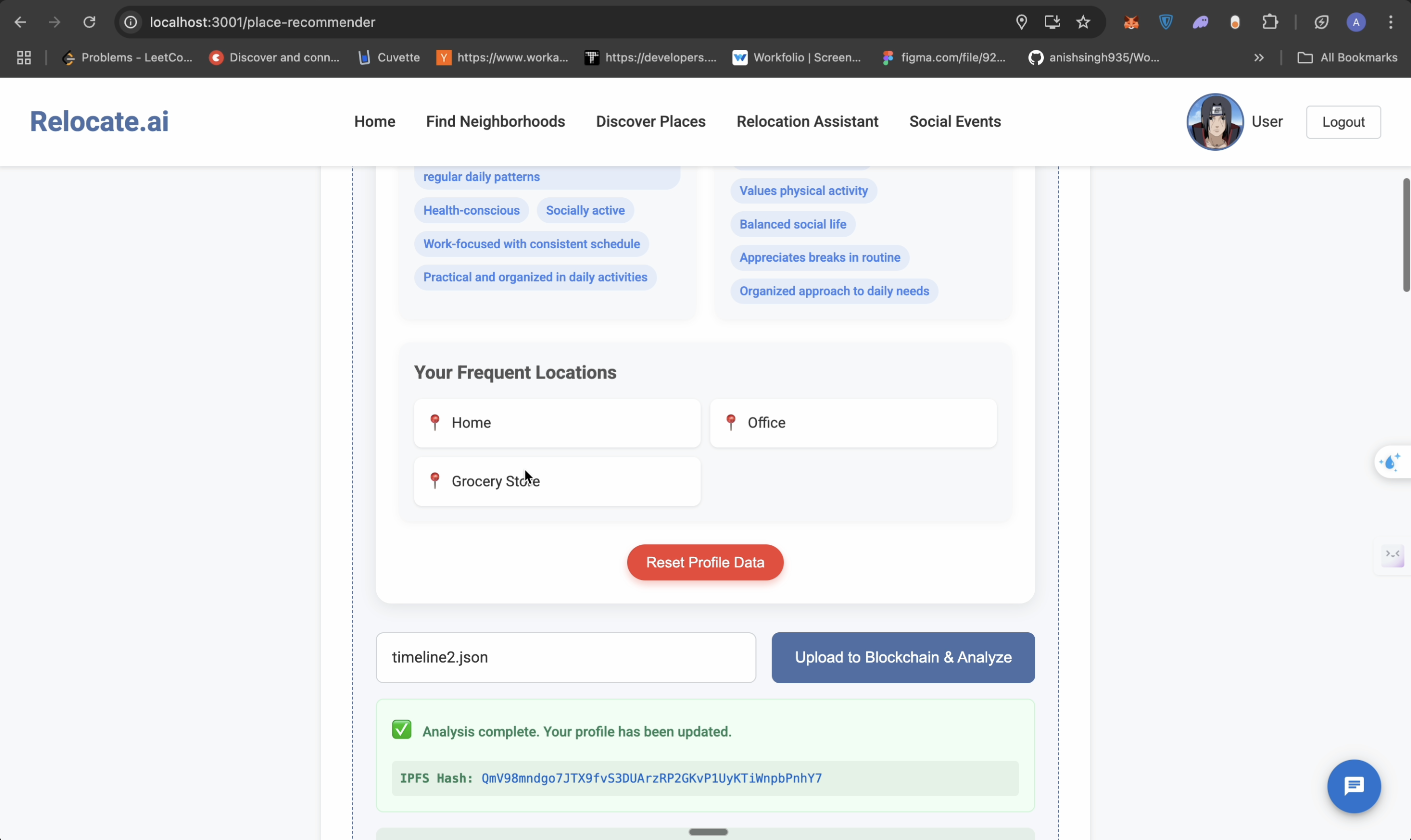Click the collapse arrows side widget
1411x840 pixels.
tap(1393, 555)
